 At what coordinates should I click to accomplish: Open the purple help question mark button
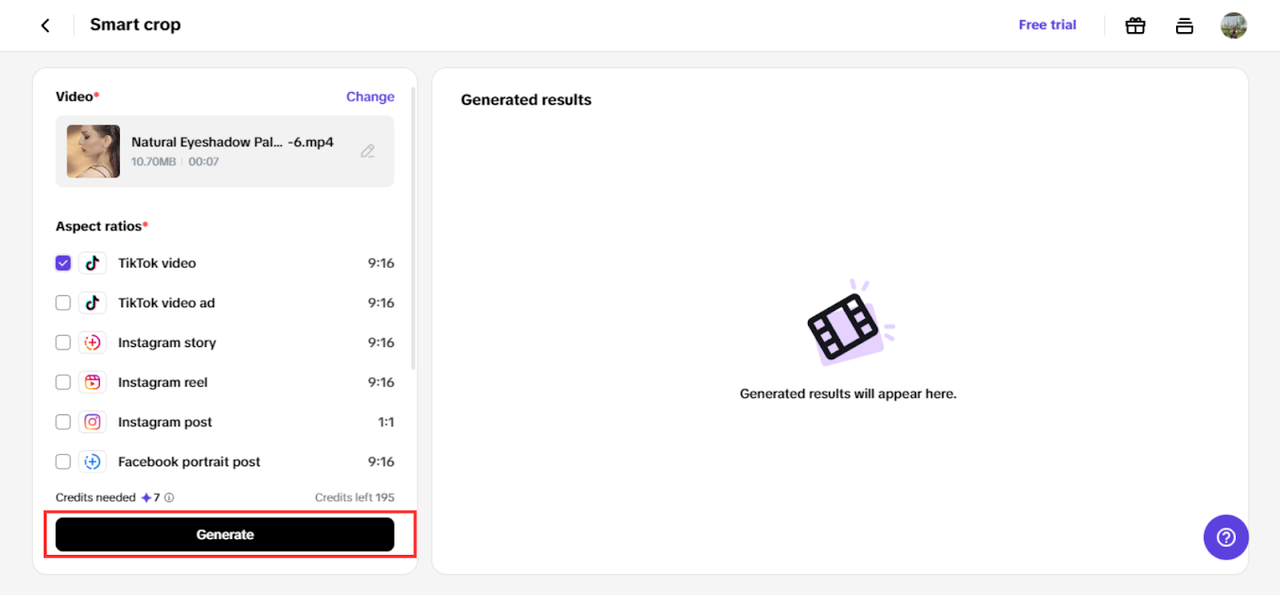coord(1226,537)
